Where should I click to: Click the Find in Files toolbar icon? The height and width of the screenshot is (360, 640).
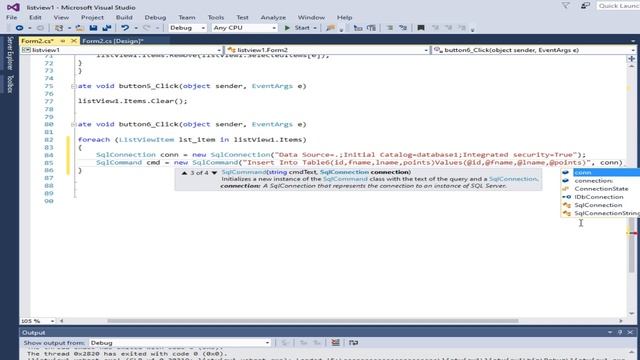coord(331,28)
